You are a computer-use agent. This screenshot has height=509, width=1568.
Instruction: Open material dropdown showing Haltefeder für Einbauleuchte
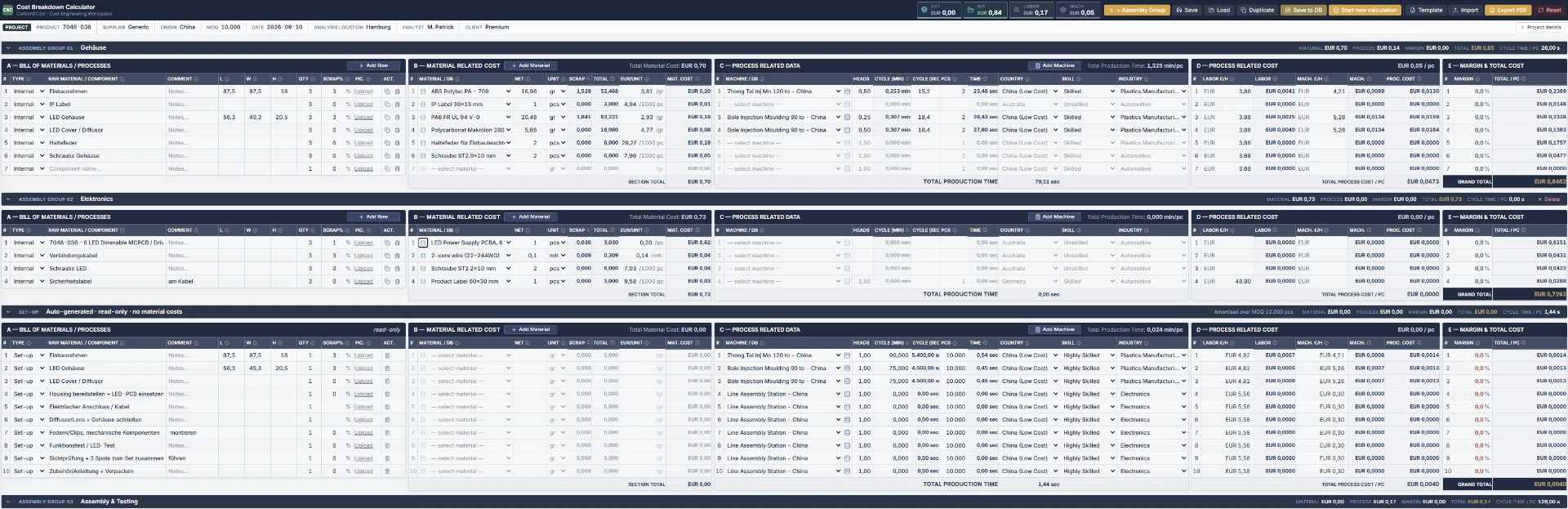(470, 143)
